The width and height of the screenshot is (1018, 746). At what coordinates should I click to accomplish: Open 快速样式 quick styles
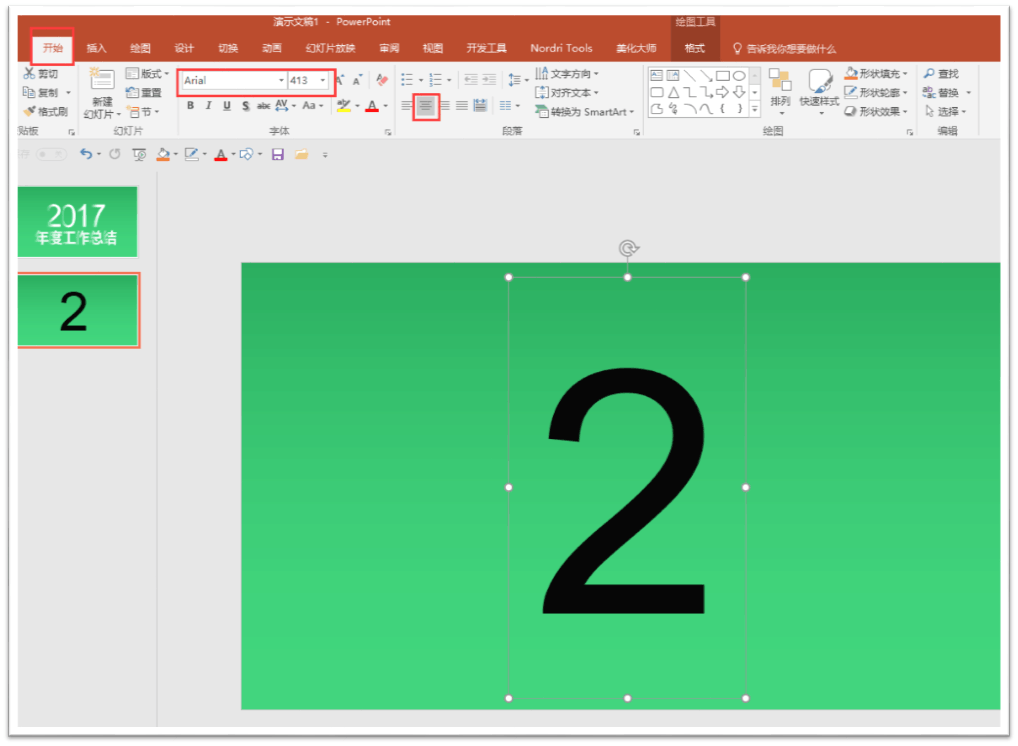tap(819, 91)
